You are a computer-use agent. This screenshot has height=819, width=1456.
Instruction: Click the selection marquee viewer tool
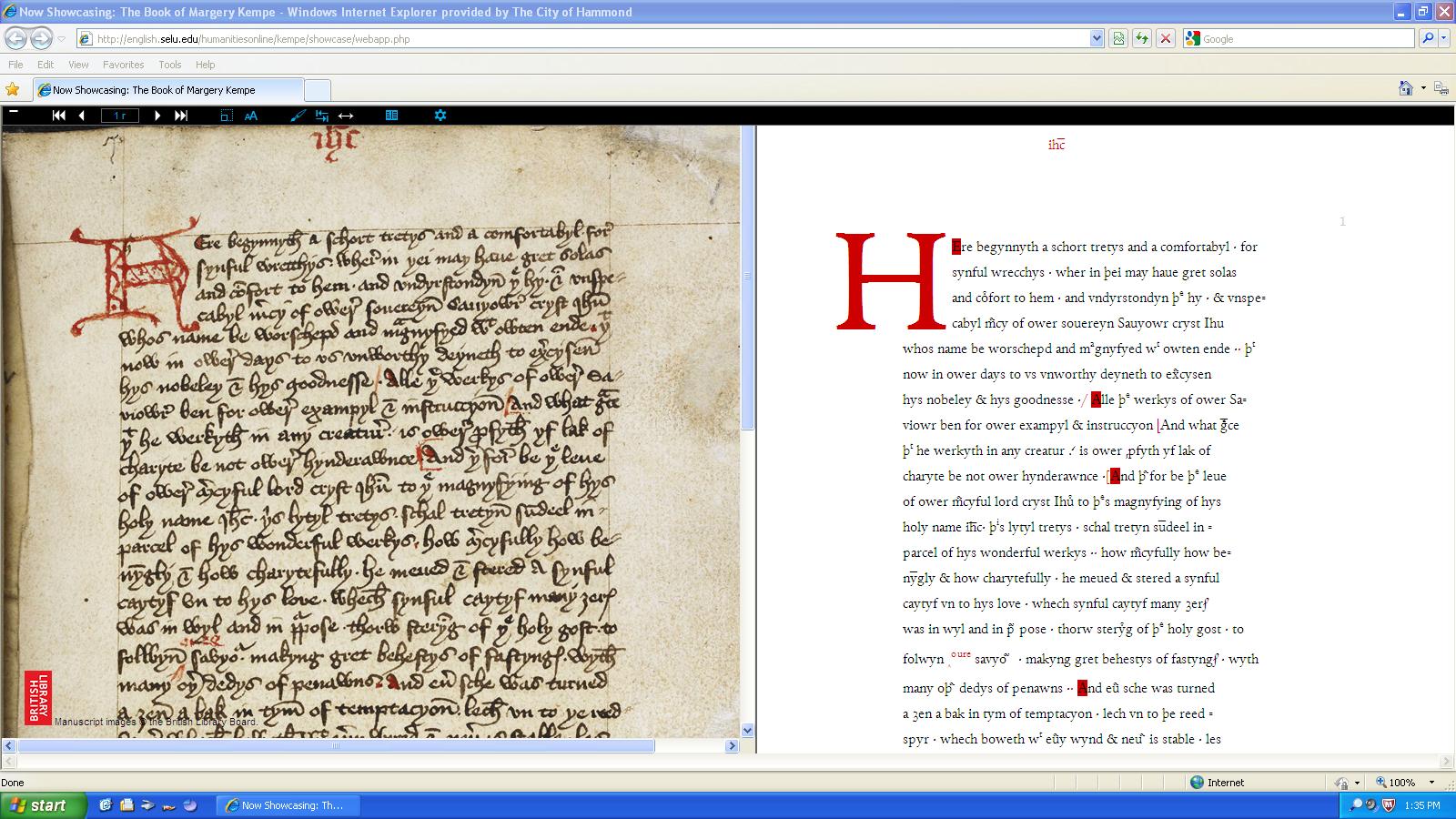[x=227, y=116]
